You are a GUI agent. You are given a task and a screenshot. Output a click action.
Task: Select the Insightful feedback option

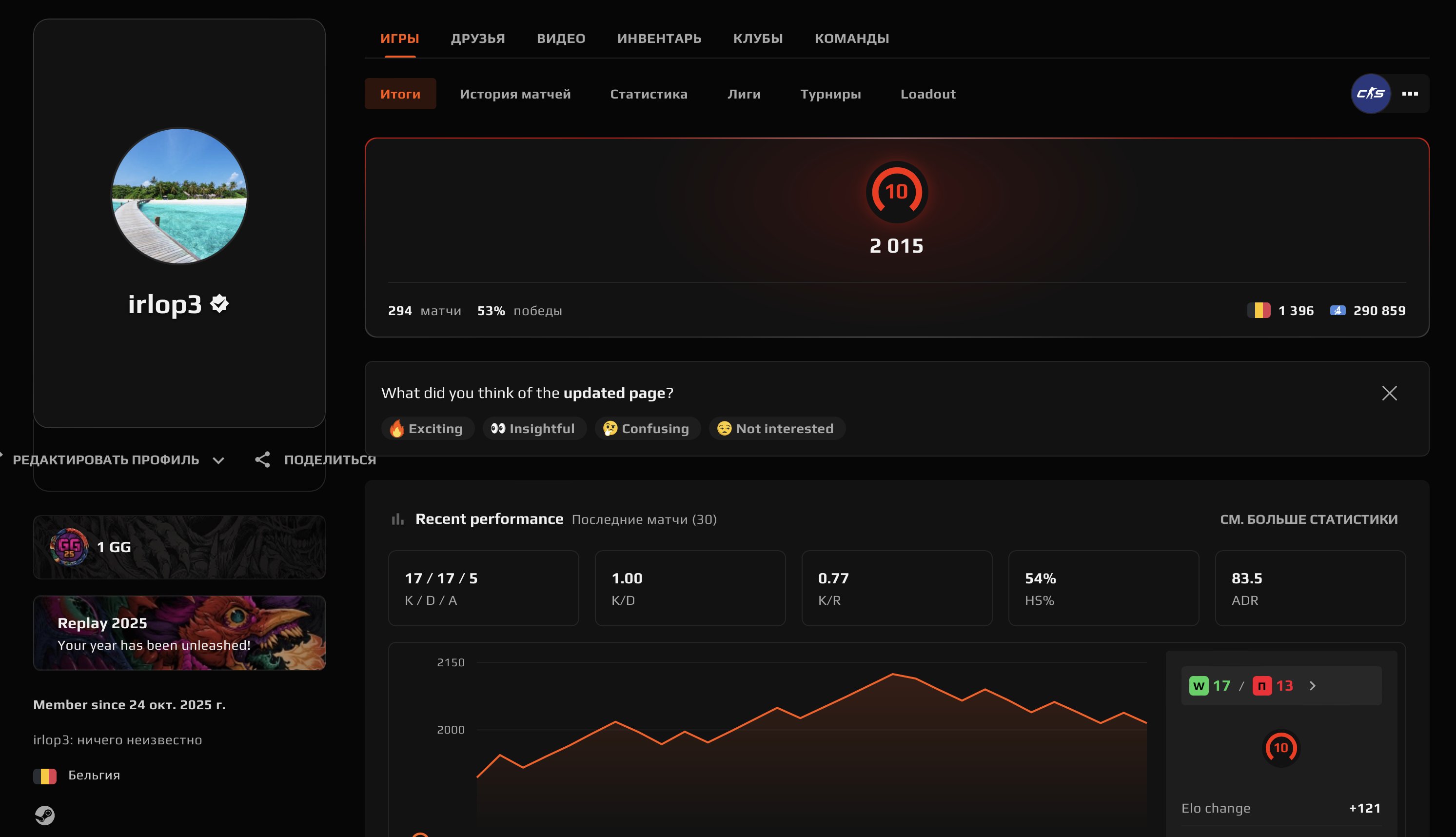click(x=534, y=428)
